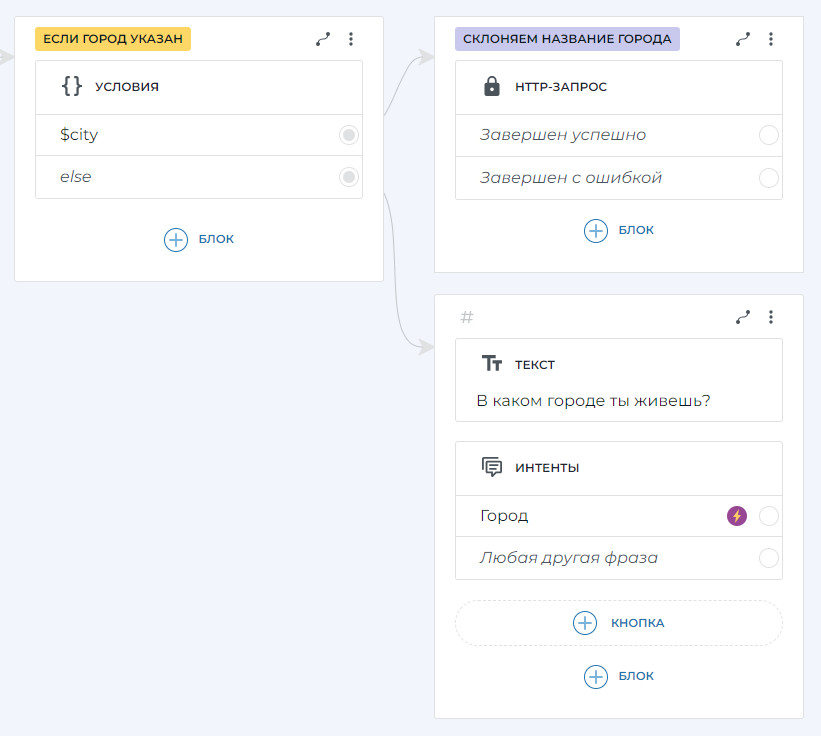Click the lock icon of HTTP-ЗАПРОС block

pos(491,87)
